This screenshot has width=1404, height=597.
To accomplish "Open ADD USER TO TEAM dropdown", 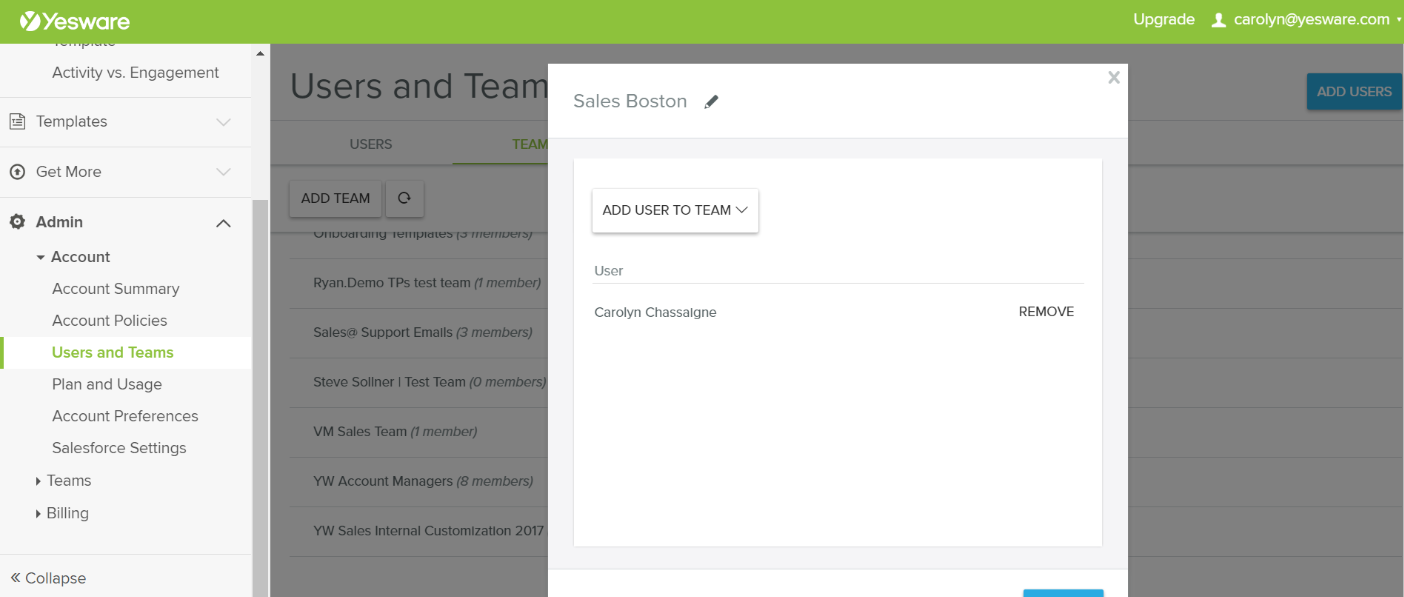I will pos(675,210).
